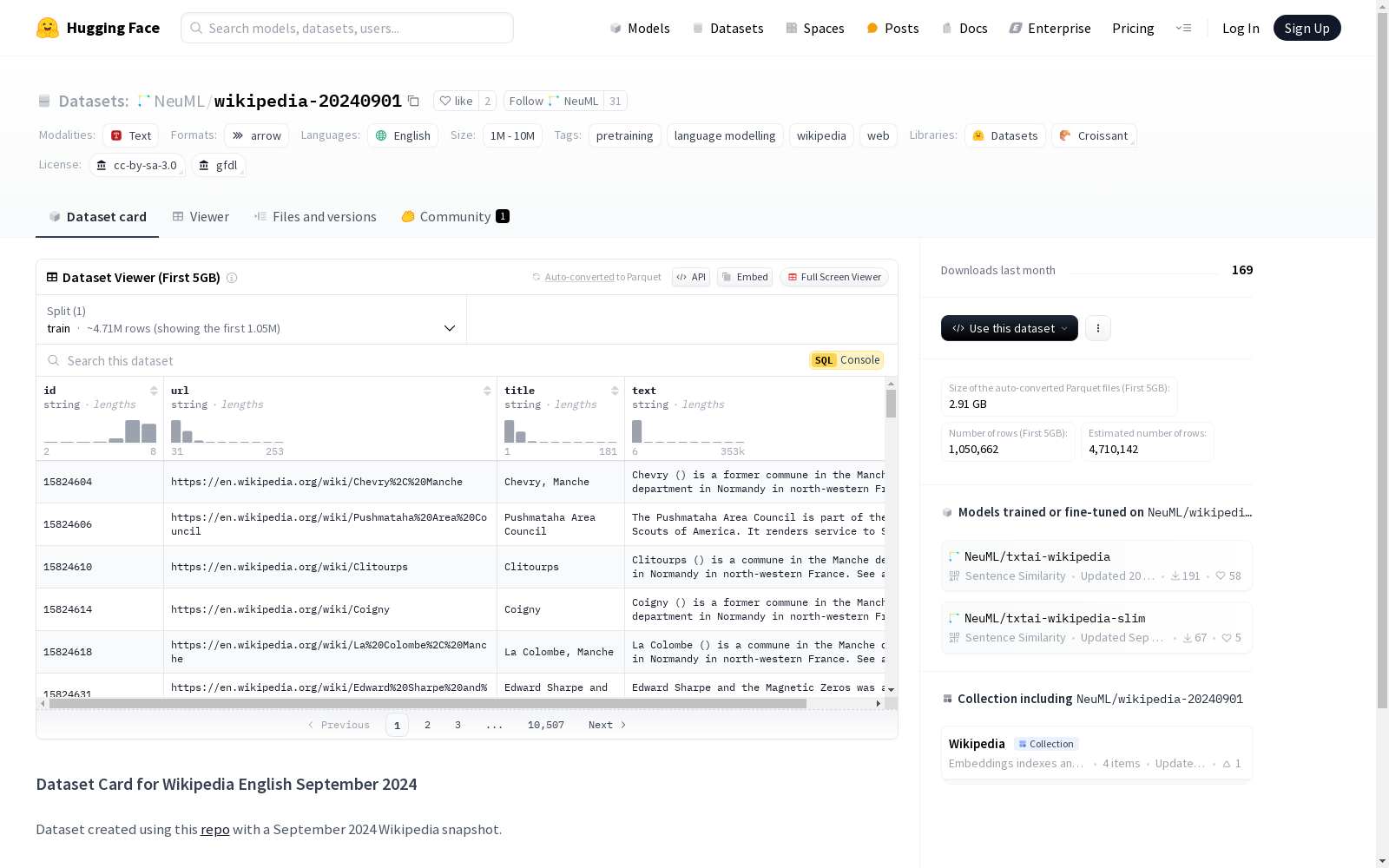Click the arrow format tag

(x=256, y=135)
